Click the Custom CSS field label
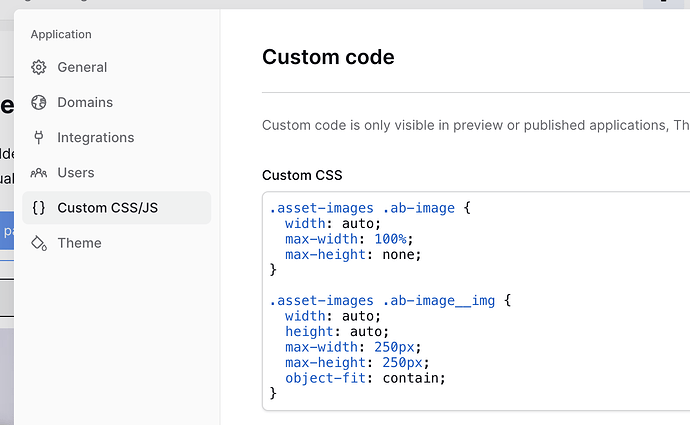The width and height of the screenshot is (690, 425). tap(302, 175)
